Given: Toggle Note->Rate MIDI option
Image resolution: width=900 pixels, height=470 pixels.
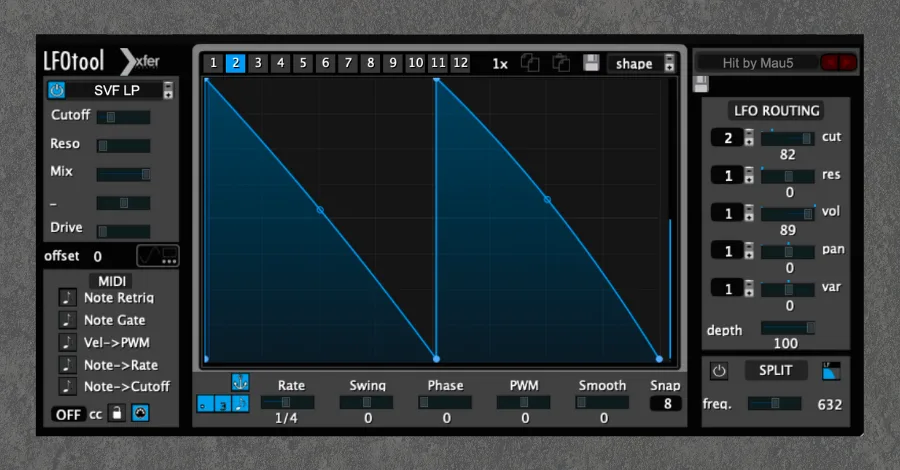Looking at the screenshot, I should tap(67, 364).
